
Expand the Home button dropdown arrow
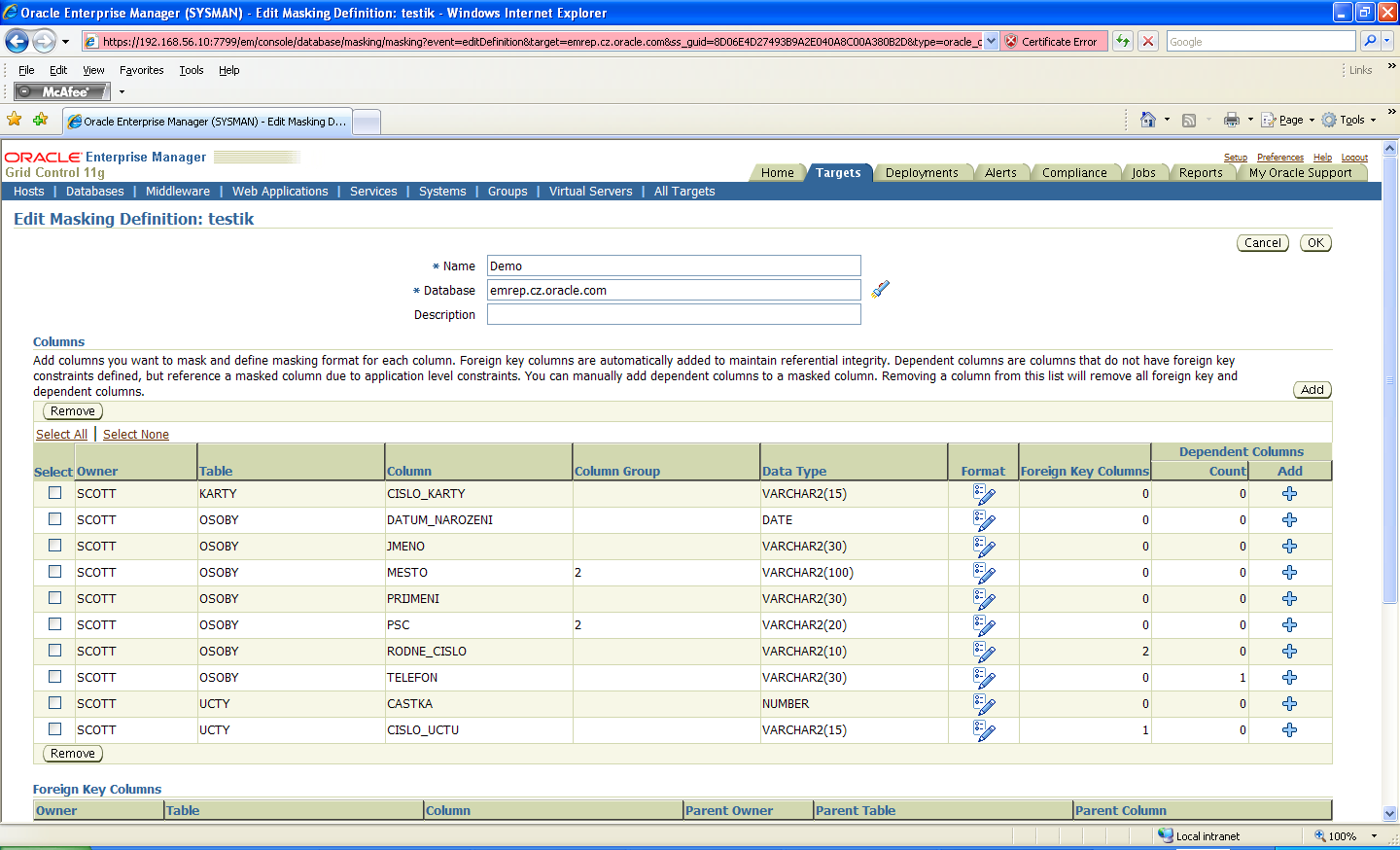pos(1167,121)
